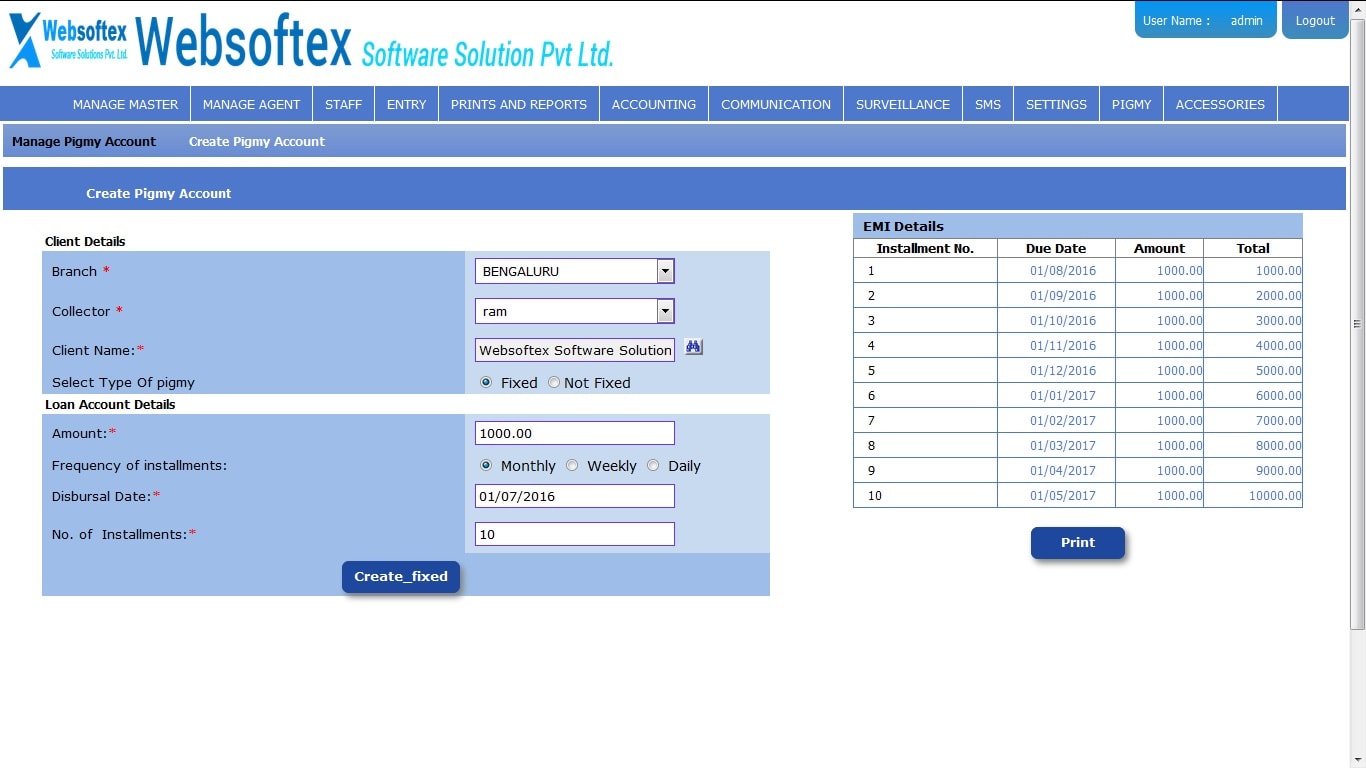Open the Branch dropdown showing BENGALURU
This screenshot has width=1366, height=768.
(x=575, y=271)
